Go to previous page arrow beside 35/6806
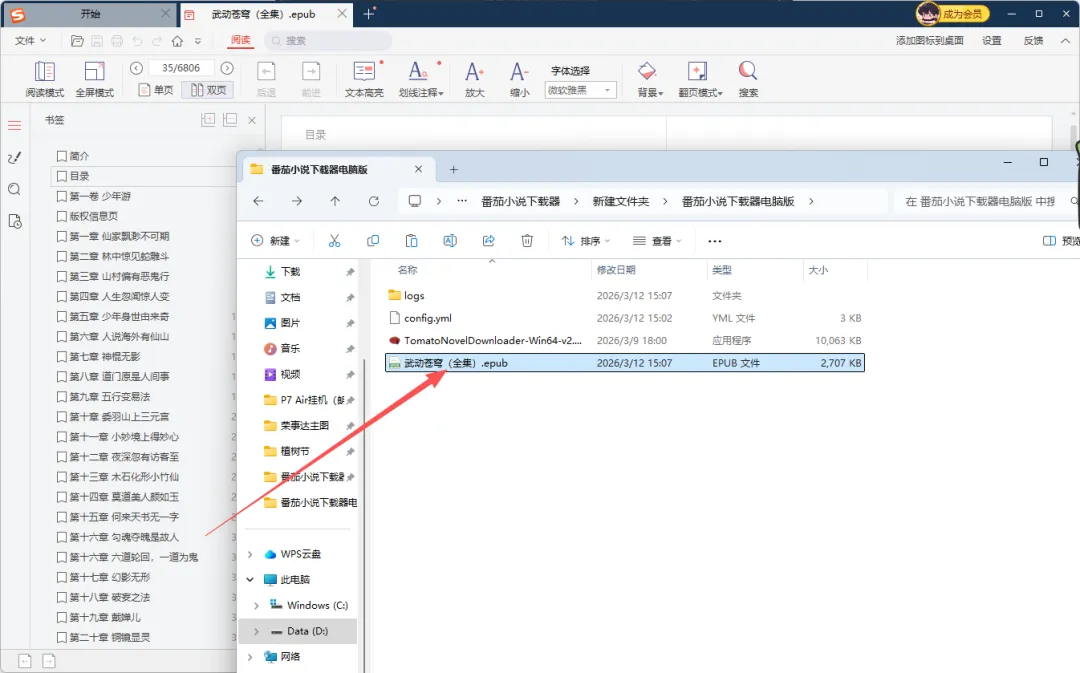1080x673 pixels. [x=136, y=68]
